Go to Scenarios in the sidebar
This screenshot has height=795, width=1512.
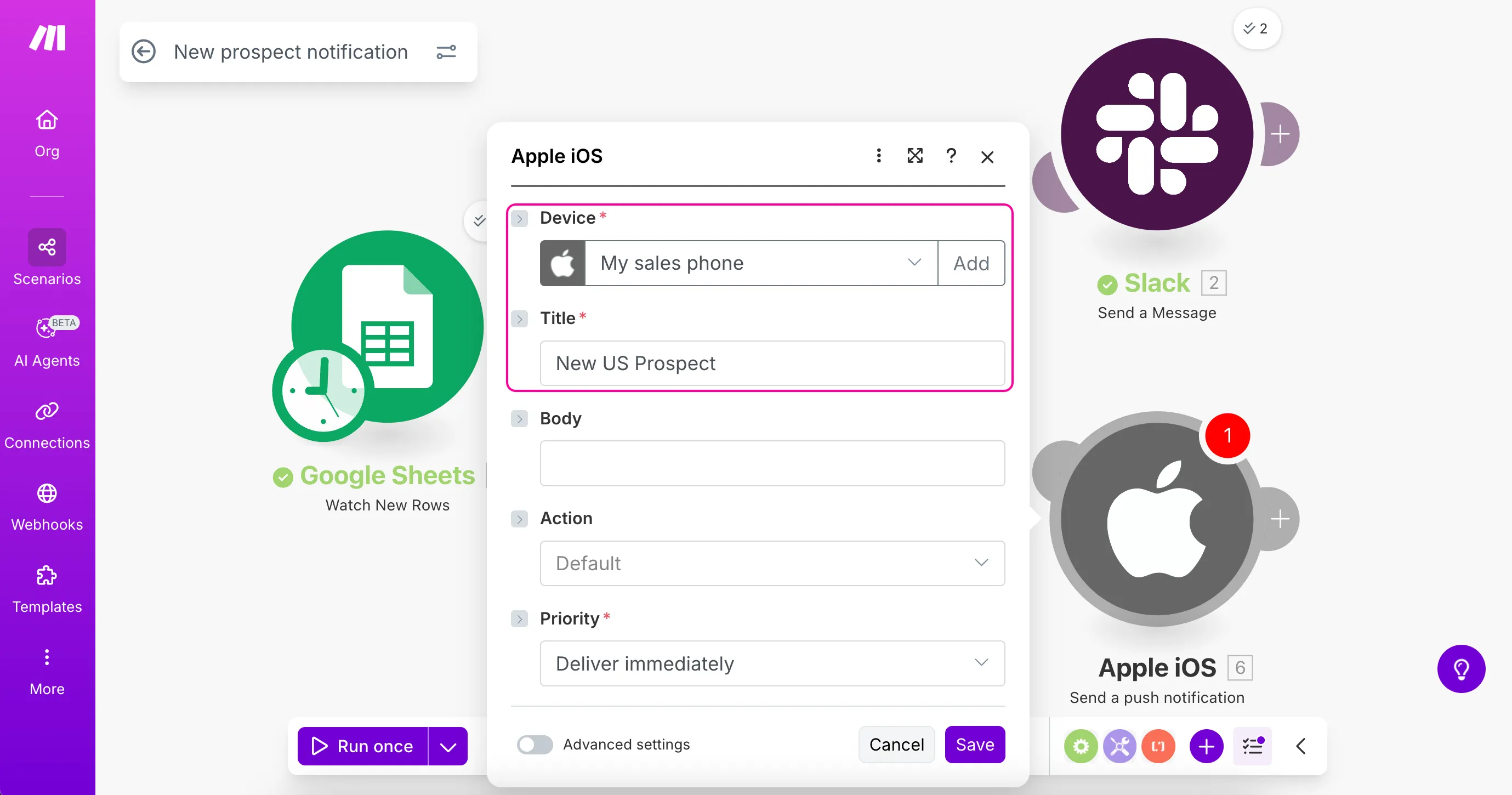tap(47, 258)
